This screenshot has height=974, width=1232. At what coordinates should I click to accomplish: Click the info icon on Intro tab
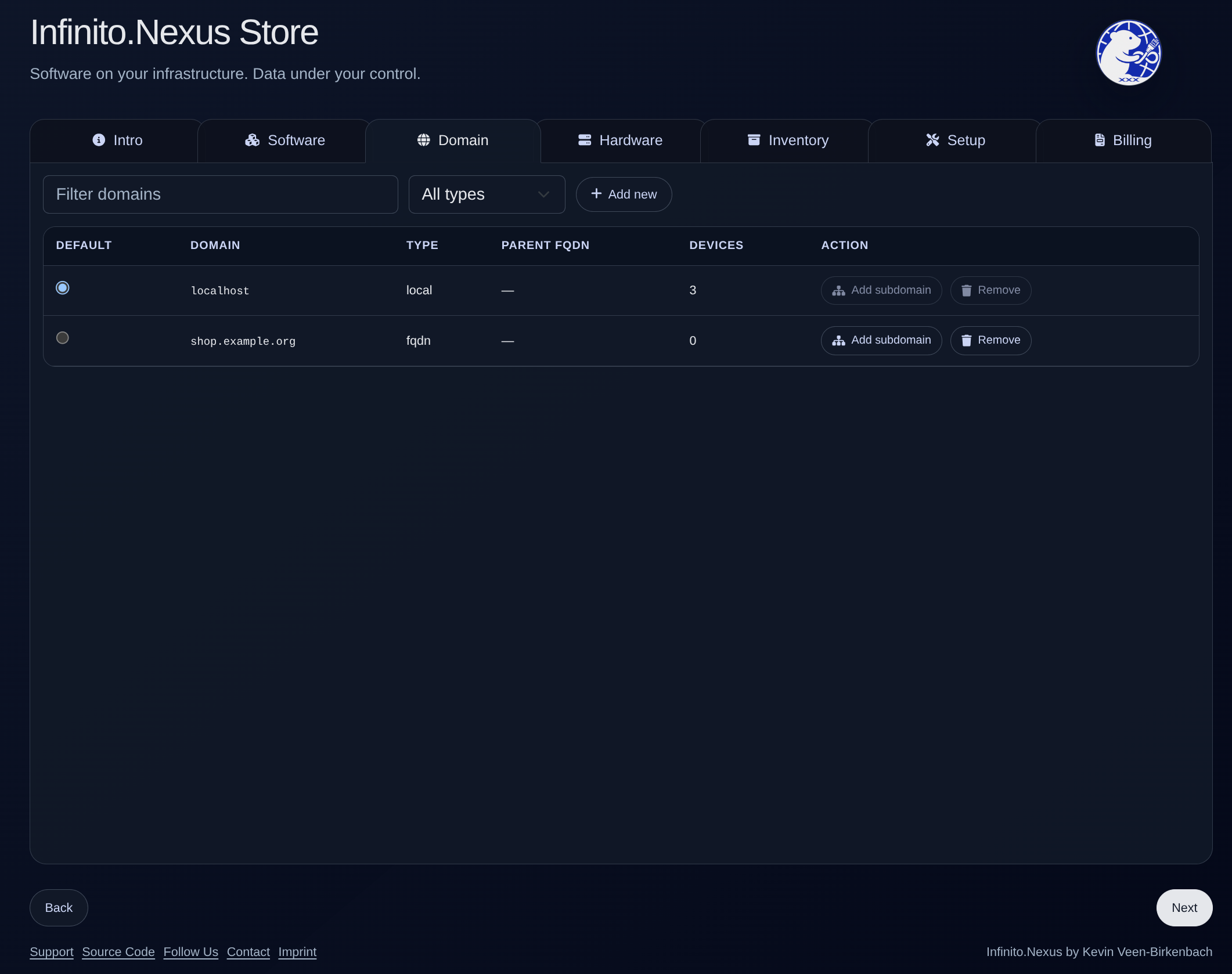coord(99,140)
